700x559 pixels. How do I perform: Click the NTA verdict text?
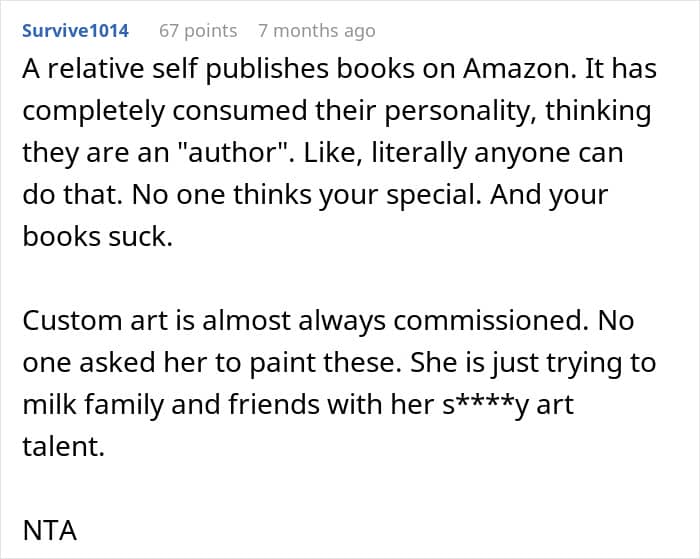pyautogui.click(x=50, y=531)
